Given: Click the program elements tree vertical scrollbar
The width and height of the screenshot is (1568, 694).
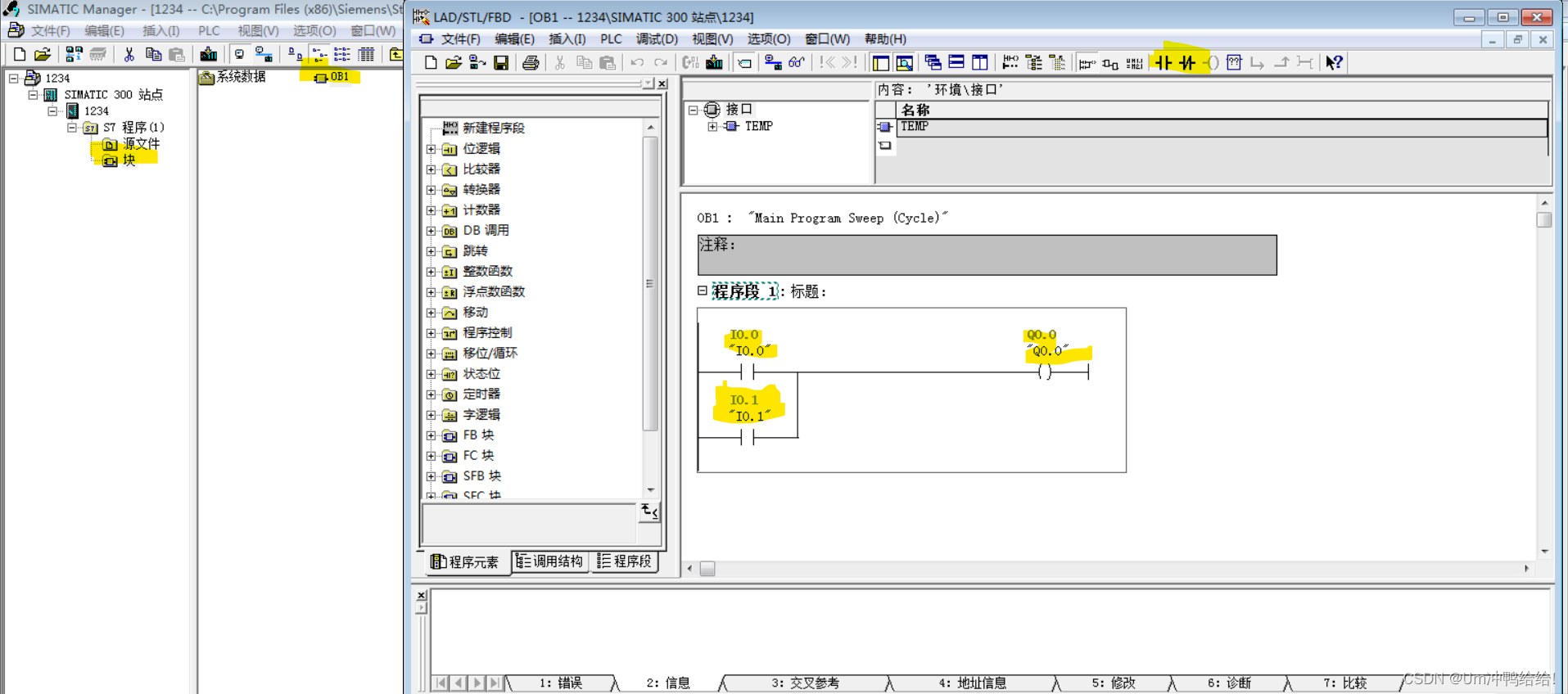Looking at the screenshot, I should coord(651,284).
